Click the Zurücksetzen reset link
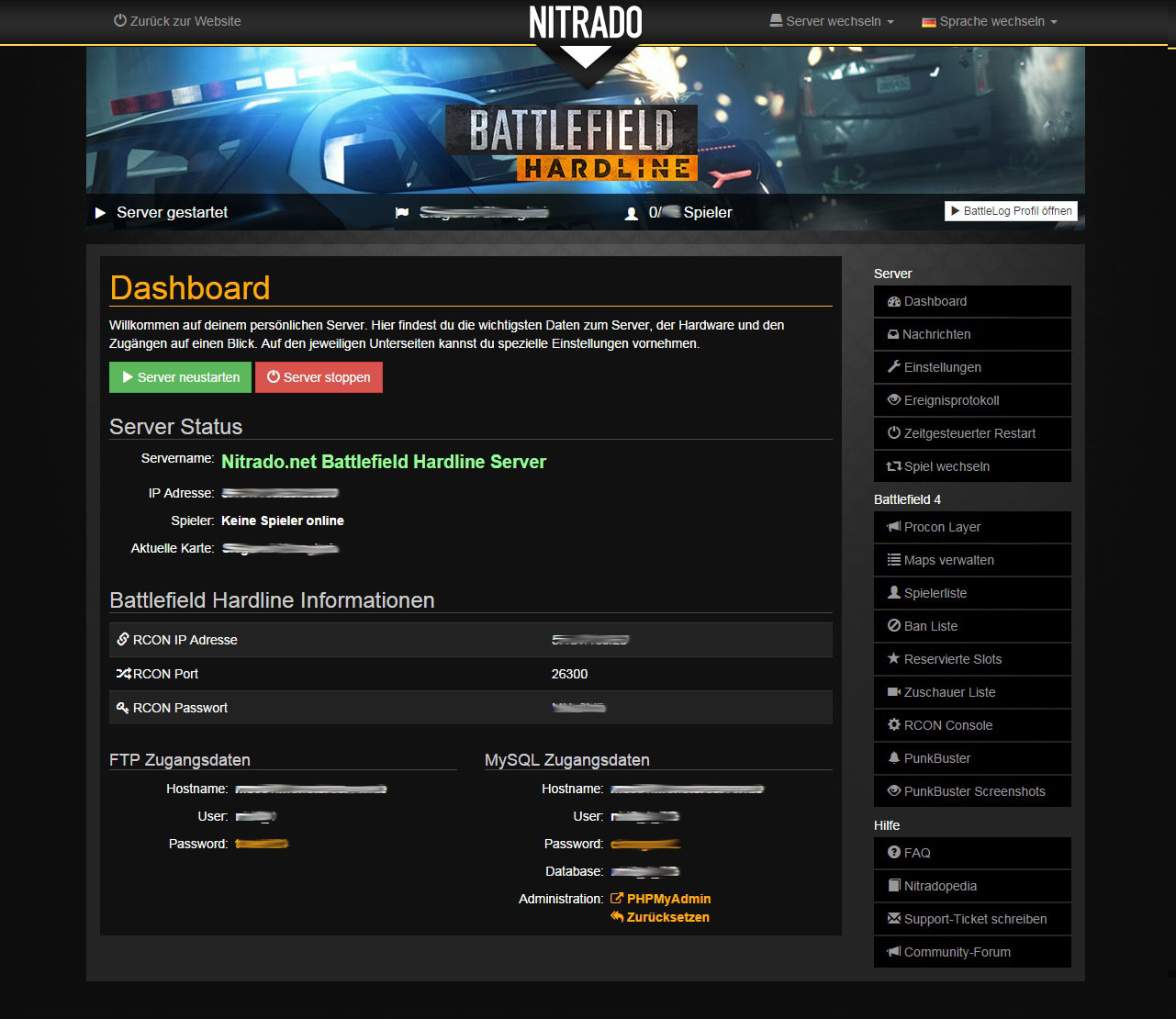 click(x=660, y=917)
